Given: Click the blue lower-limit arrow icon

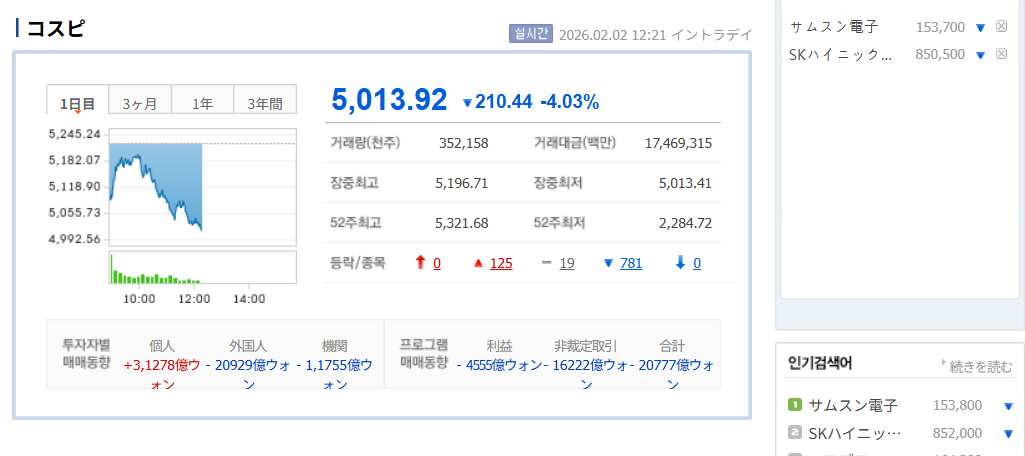Looking at the screenshot, I should pyautogui.click(x=680, y=263).
